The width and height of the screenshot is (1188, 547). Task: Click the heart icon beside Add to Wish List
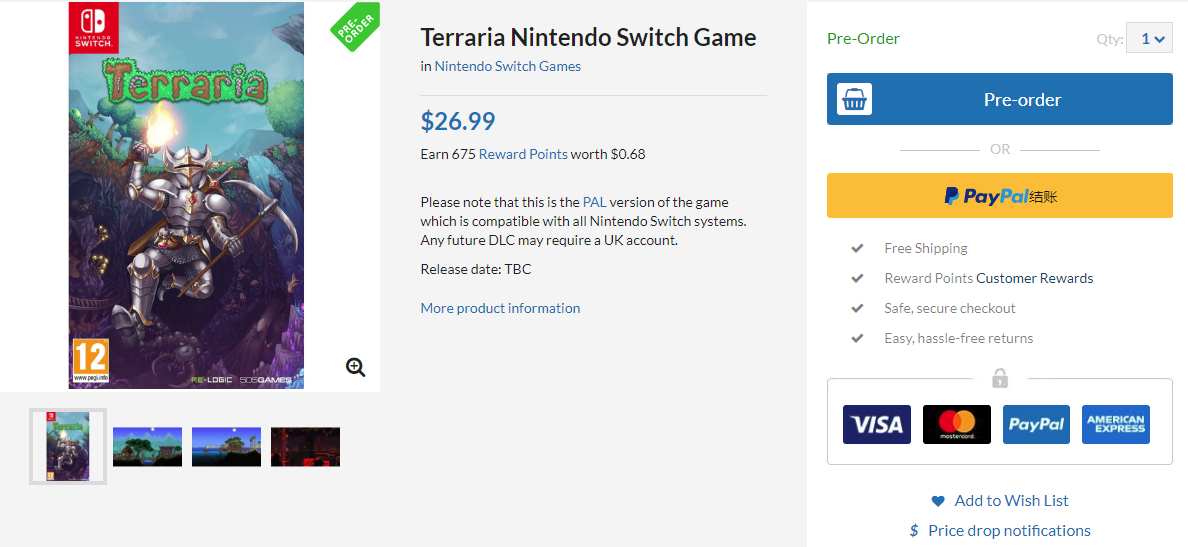pyautogui.click(x=937, y=501)
